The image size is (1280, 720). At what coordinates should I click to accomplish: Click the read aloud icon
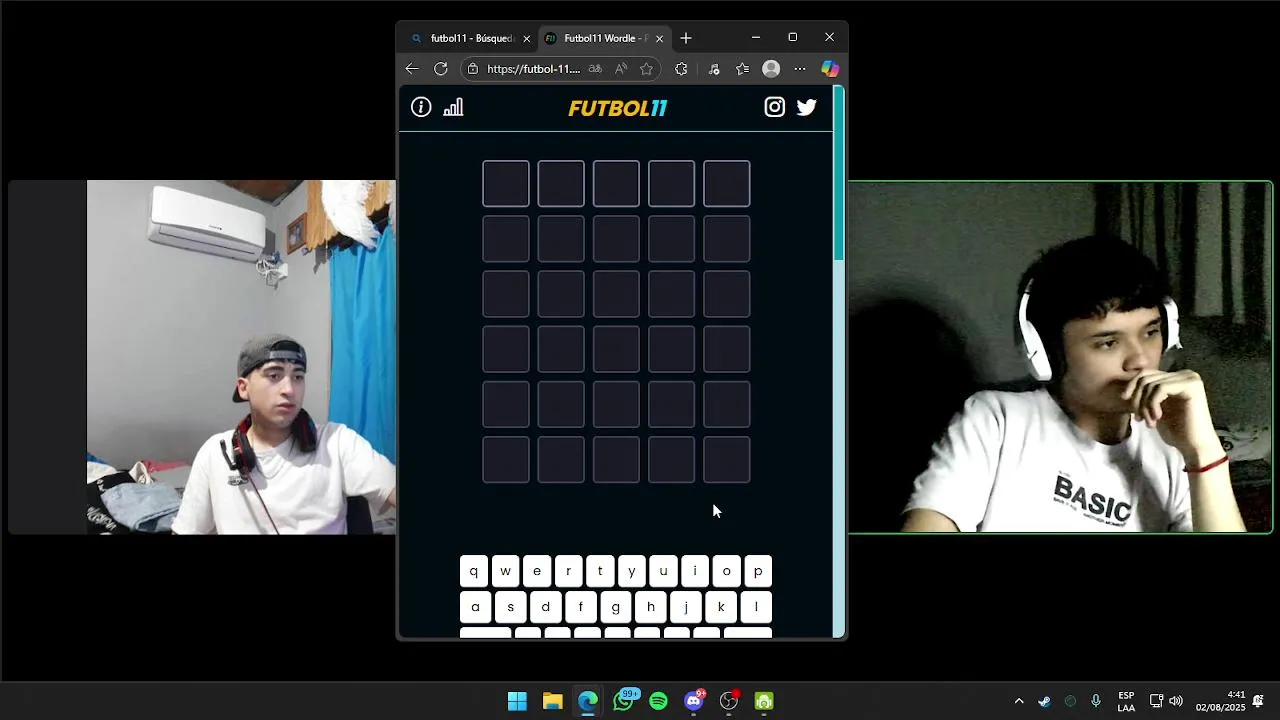621,69
